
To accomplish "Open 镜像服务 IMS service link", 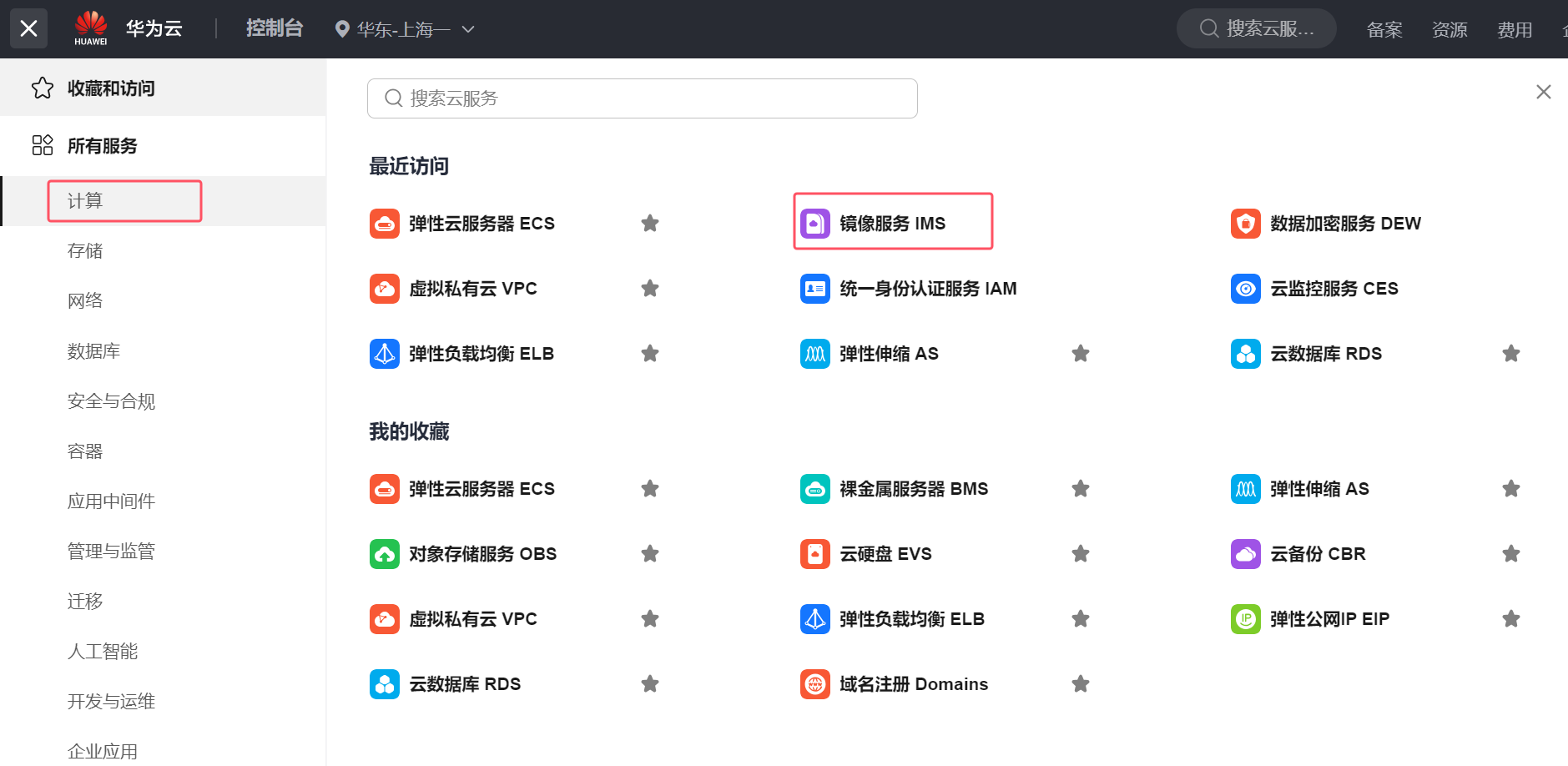I will point(892,224).
